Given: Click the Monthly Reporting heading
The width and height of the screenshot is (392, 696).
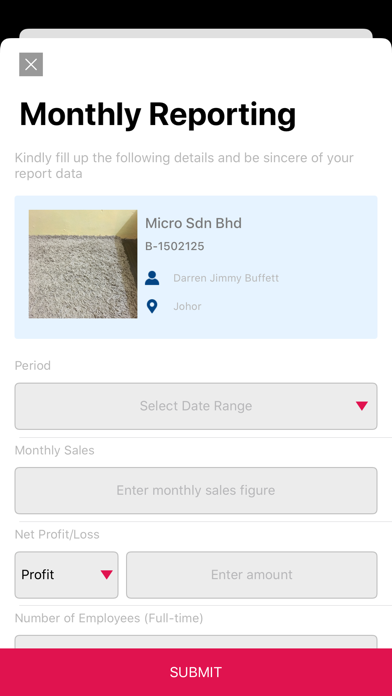Looking at the screenshot, I should pos(158,115).
